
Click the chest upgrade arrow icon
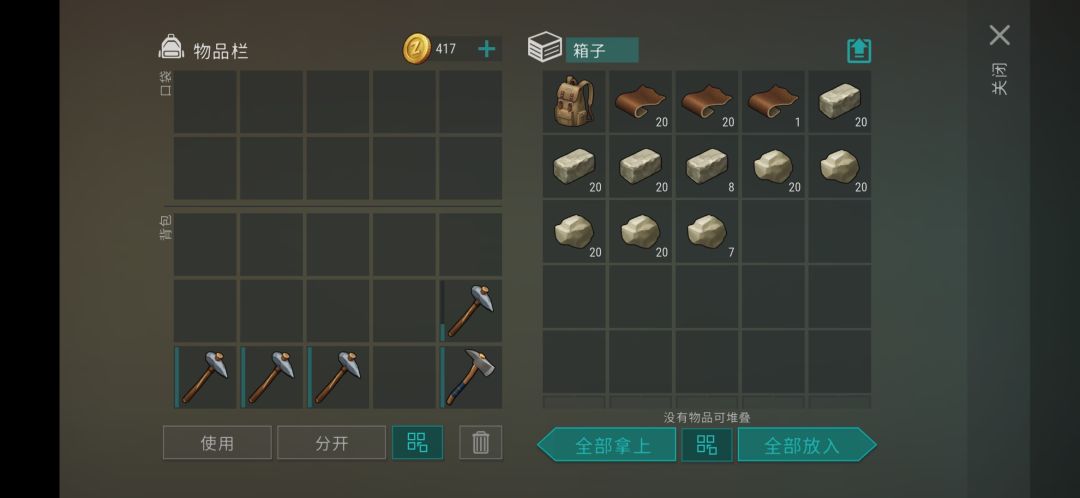click(859, 51)
